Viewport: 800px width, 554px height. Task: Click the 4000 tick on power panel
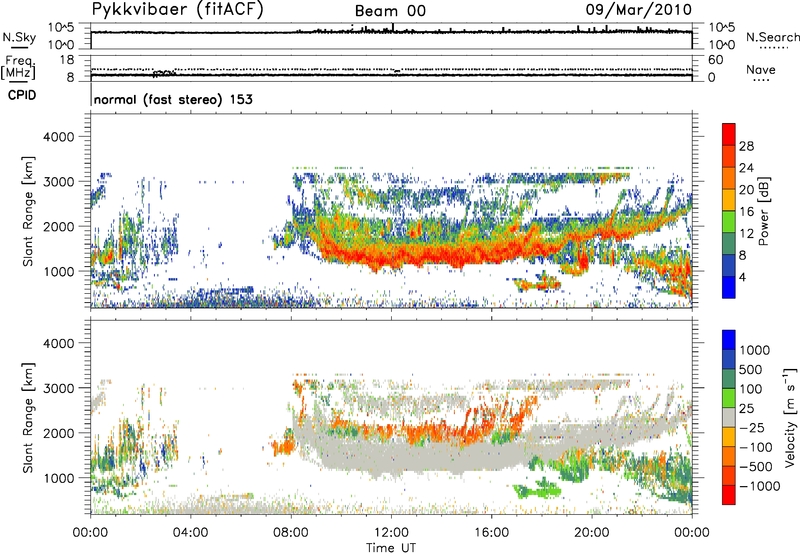coord(58,137)
